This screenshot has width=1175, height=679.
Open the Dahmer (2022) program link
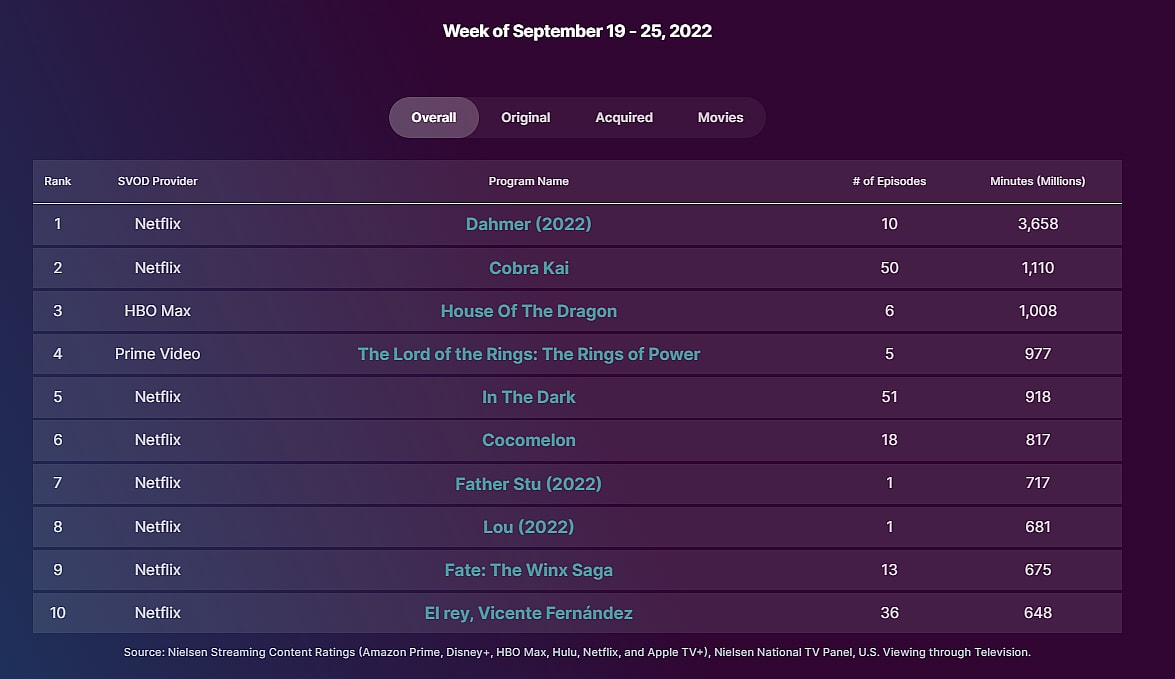[528, 224]
